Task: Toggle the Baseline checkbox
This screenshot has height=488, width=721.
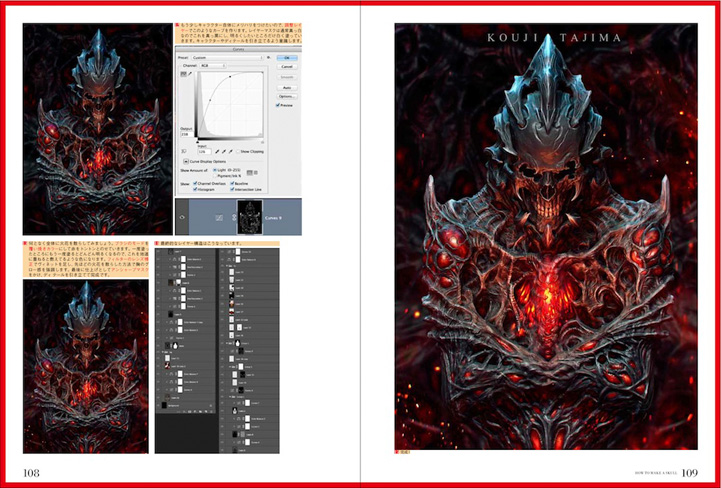Action: (x=232, y=184)
